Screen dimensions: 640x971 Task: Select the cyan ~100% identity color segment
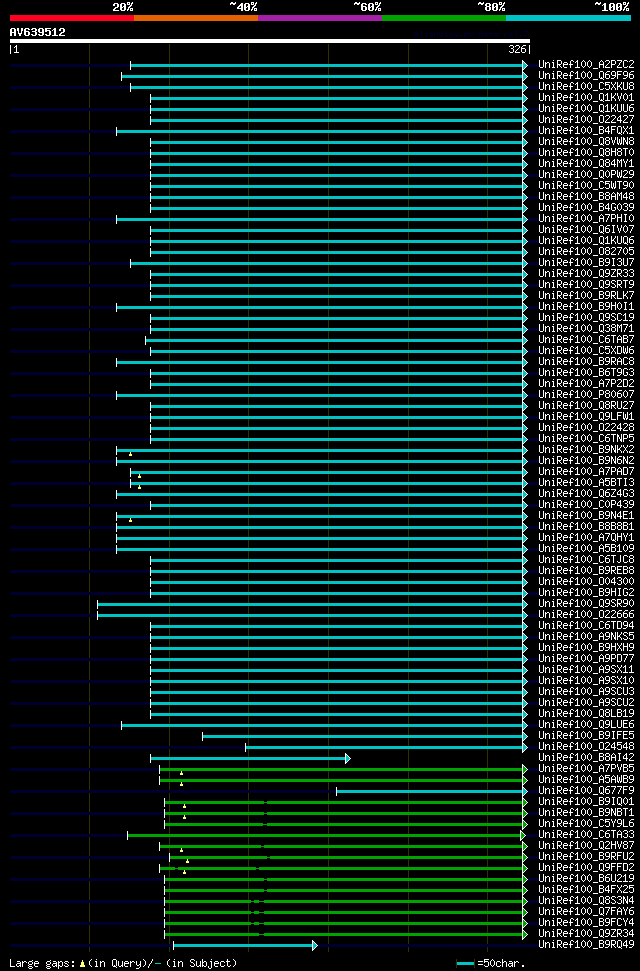pyautogui.click(x=568, y=18)
